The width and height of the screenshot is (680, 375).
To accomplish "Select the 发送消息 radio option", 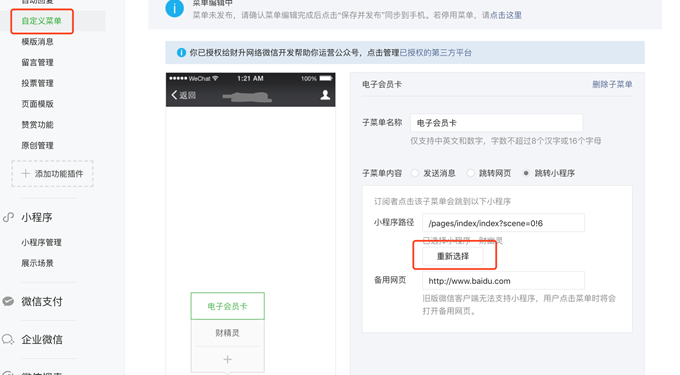I will (x=415, y=173).
